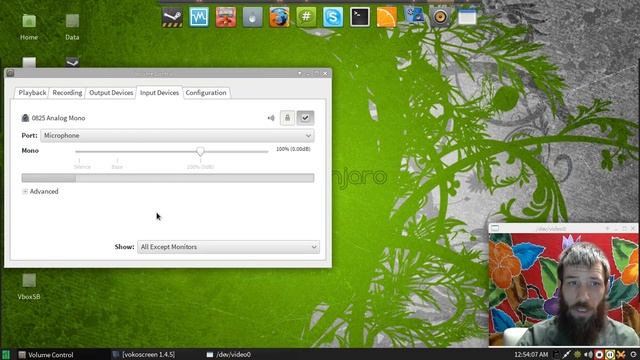Open the Show All Except Monitors dropdown
This screenshot has width=640, height=360.
point(229,247)
